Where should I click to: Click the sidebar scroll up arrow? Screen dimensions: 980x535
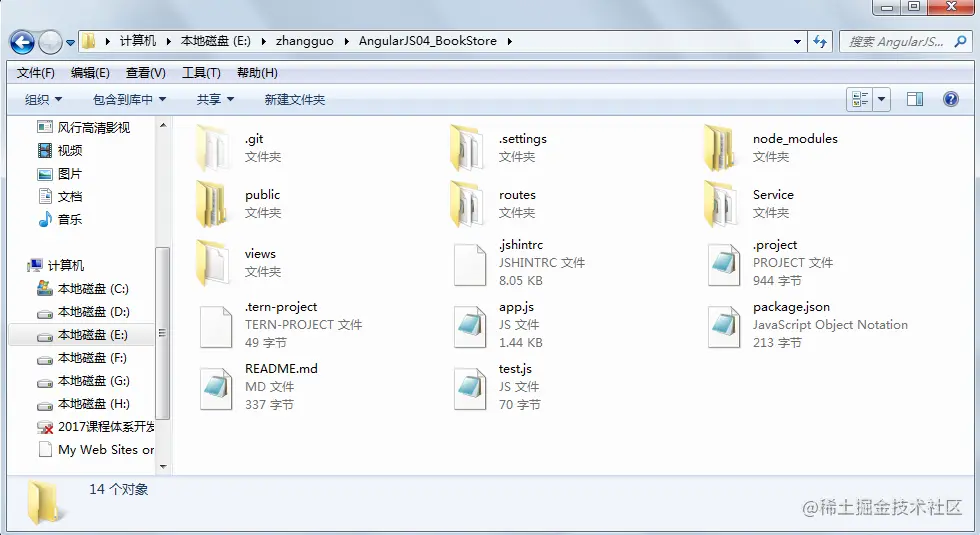point(163,125)
